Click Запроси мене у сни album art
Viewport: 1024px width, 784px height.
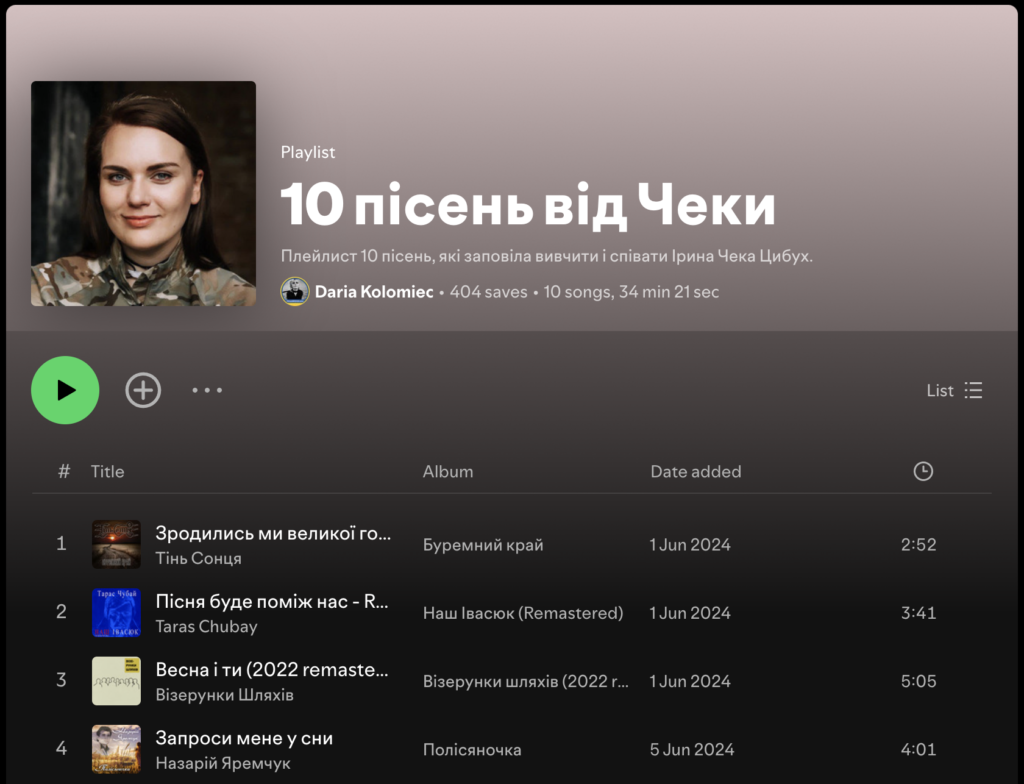point(116,749)
